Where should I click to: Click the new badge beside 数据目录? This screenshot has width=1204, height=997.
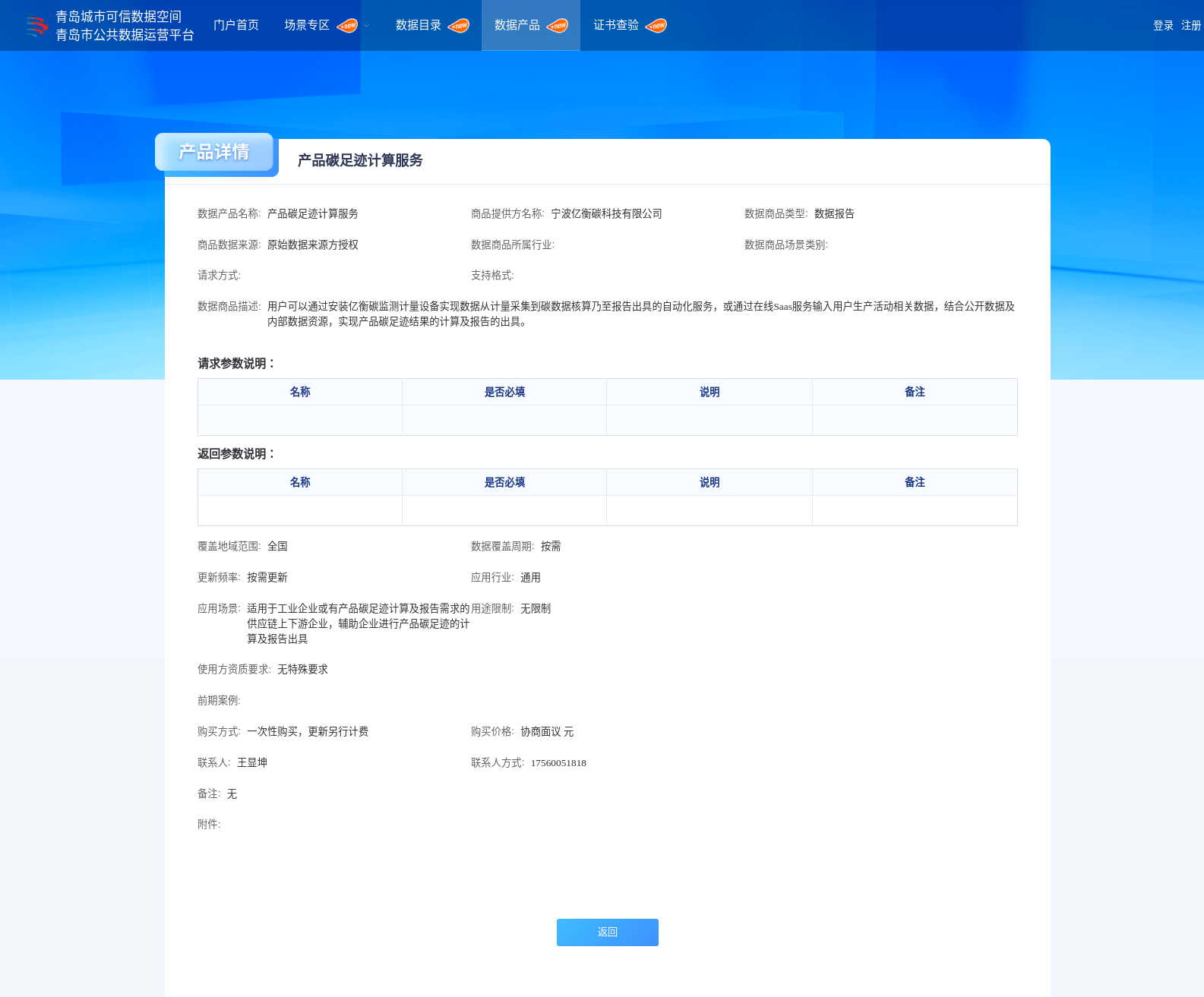coord(459,26)
